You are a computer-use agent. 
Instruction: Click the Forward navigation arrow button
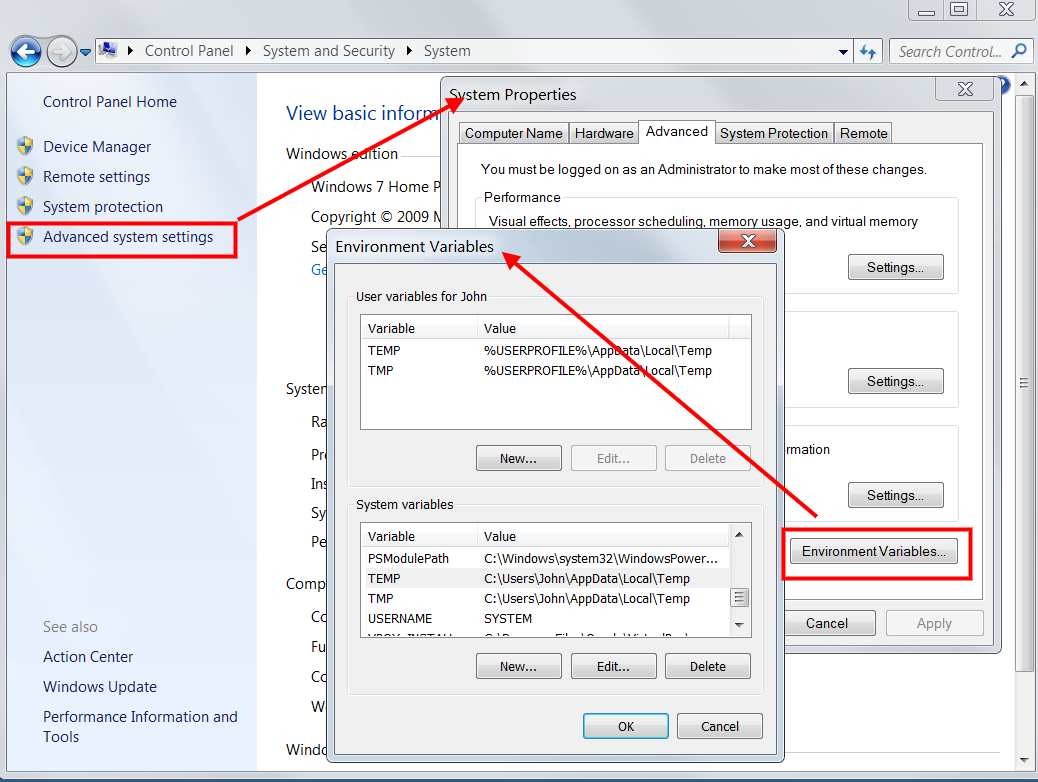point(62,52)
